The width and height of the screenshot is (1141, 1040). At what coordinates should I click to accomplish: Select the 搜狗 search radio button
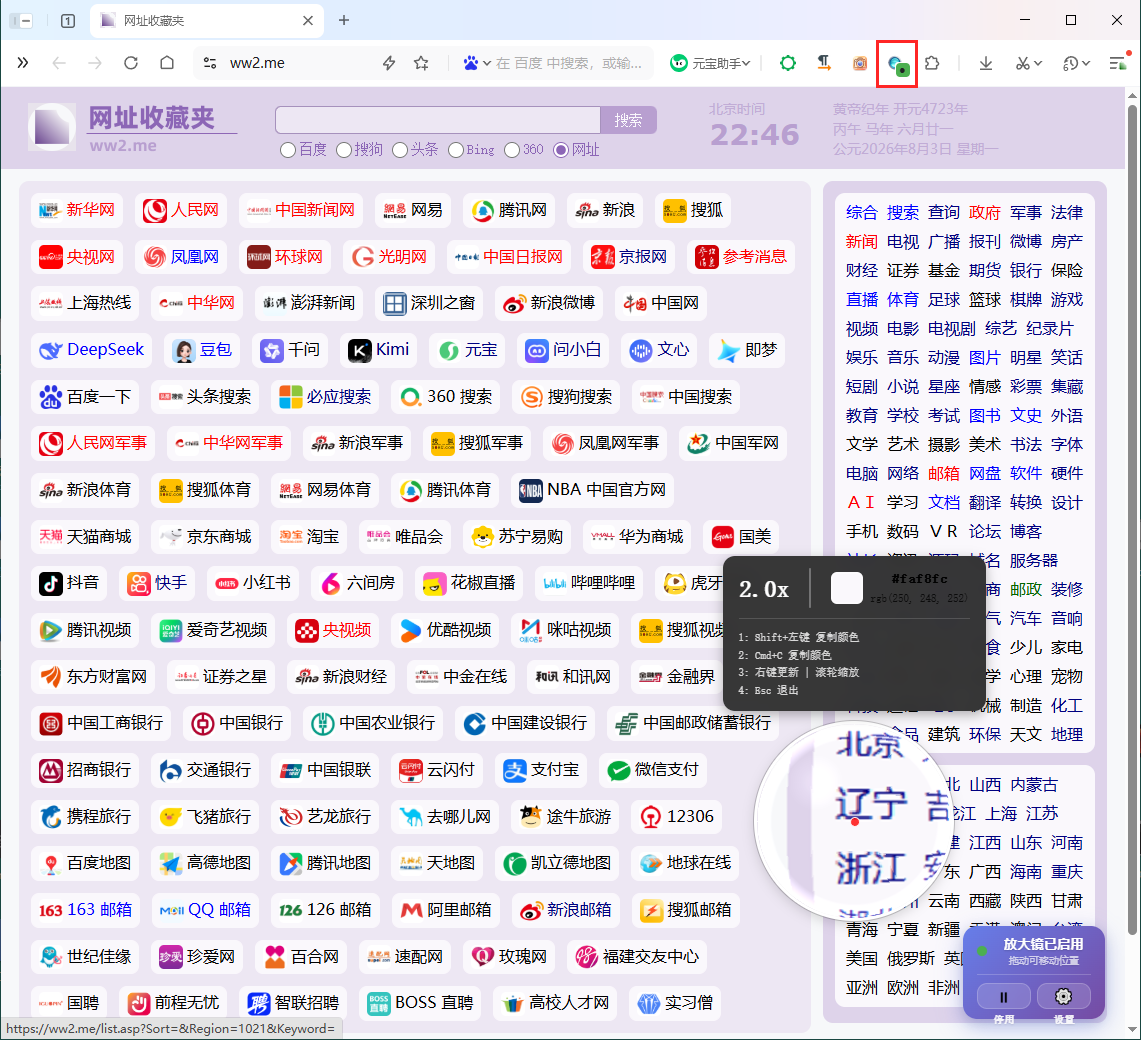(344, 150)
